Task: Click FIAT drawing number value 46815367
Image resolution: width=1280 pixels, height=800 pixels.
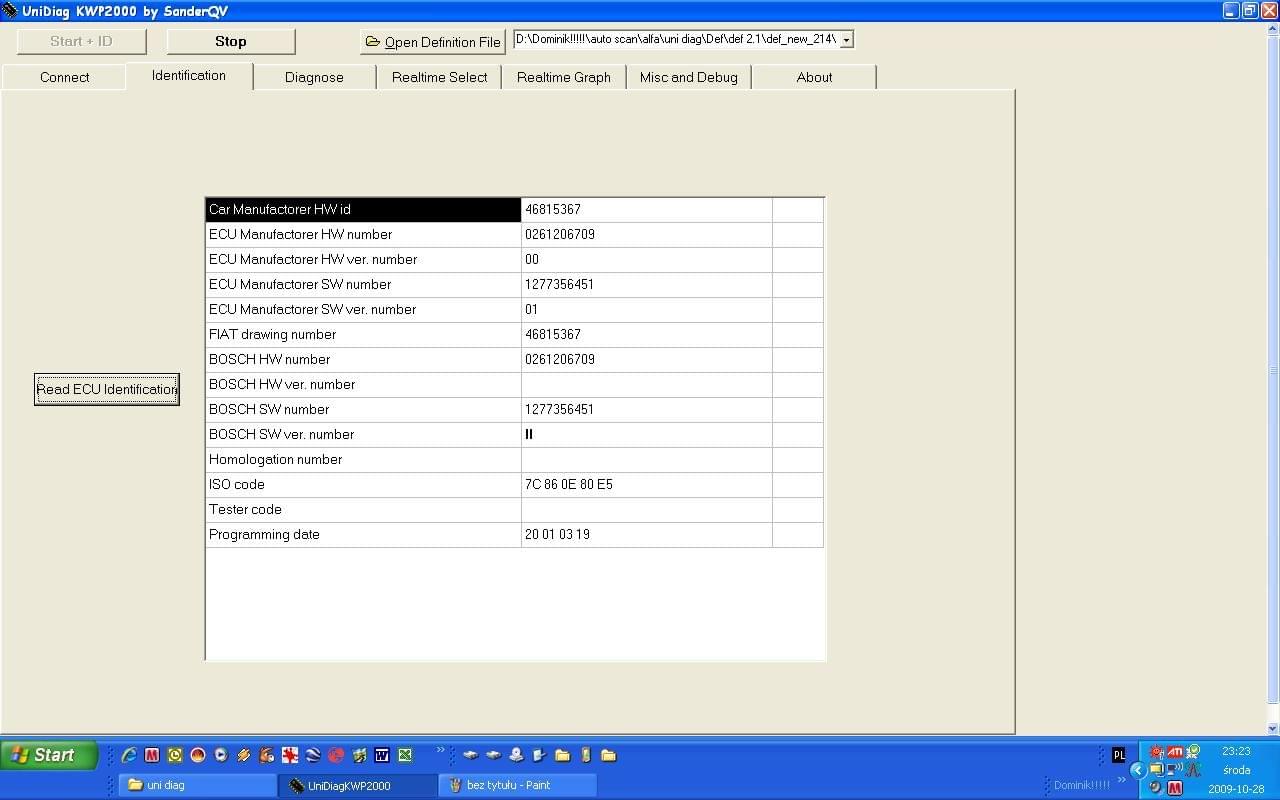Action: point(647,335)
